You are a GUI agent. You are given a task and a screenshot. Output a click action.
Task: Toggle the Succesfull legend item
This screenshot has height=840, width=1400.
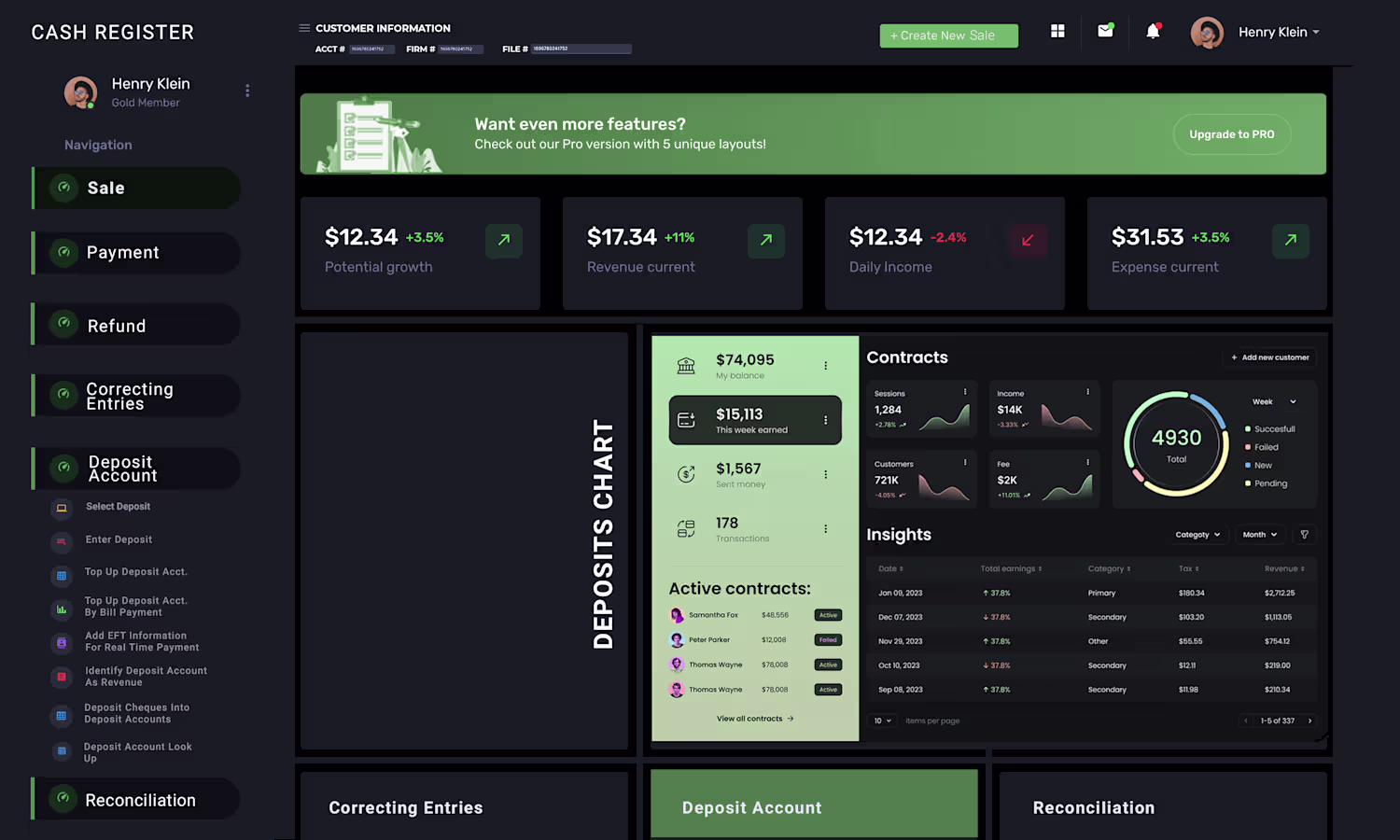[x=1270, y=429]
